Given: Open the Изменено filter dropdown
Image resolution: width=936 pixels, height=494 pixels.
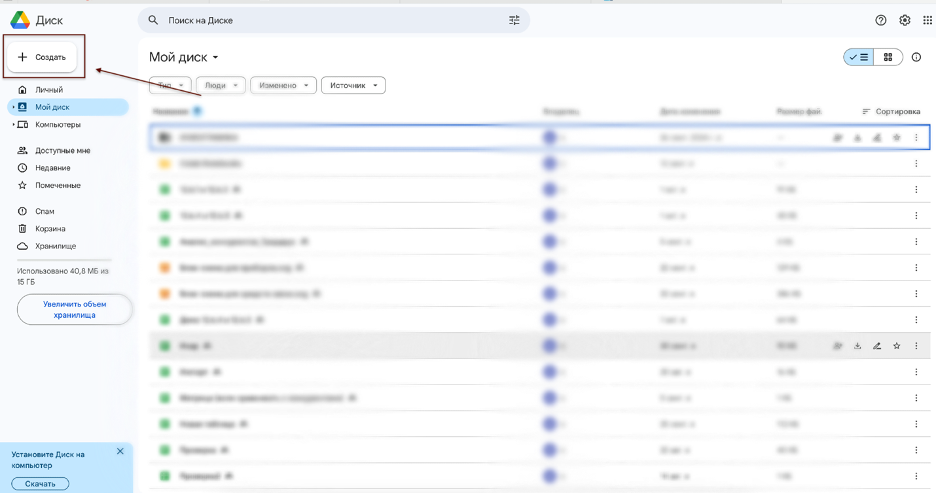Looking at the screenshot, I should click(x=283, y=85).
